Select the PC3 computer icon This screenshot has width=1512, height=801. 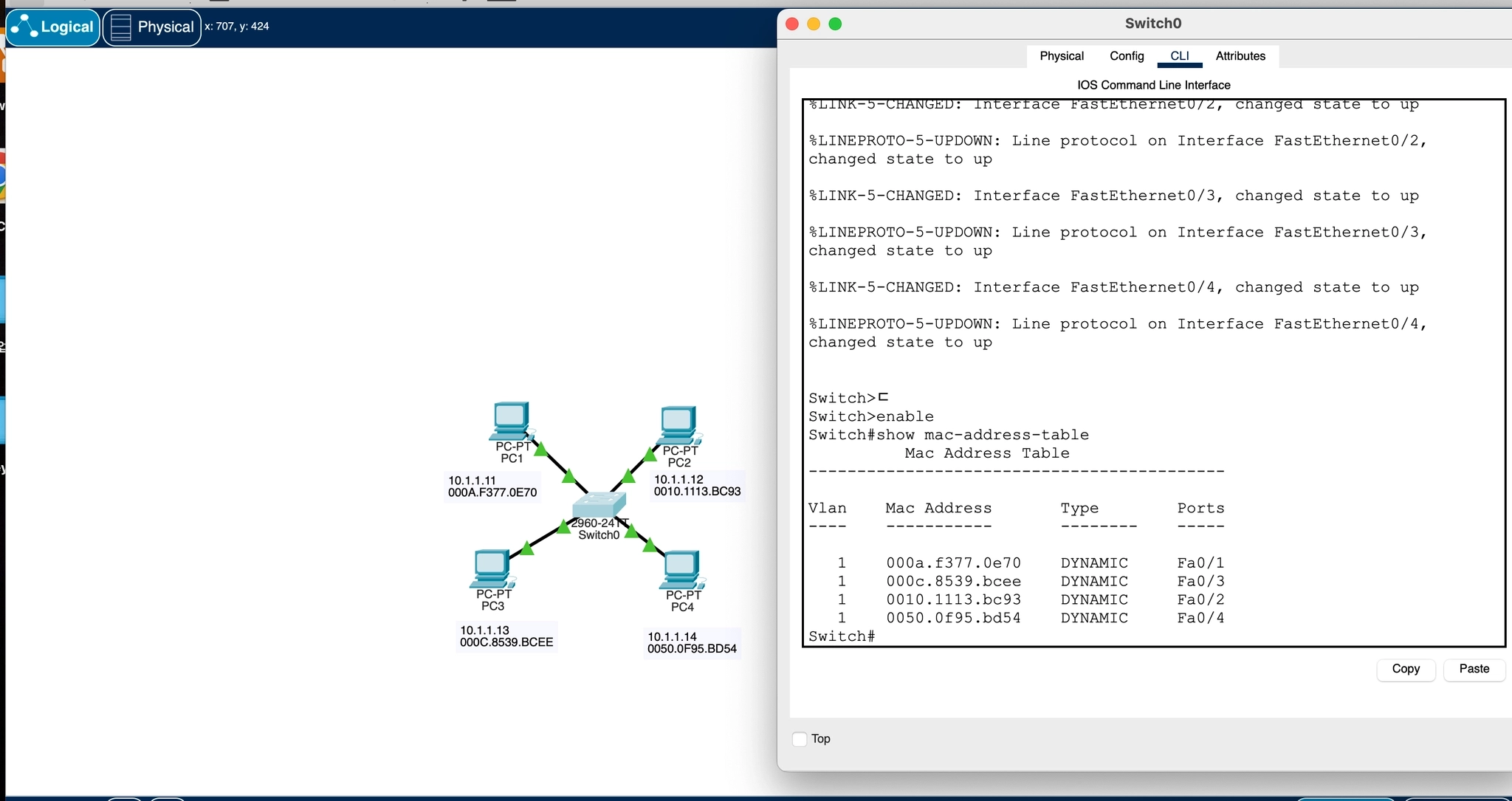point(492,568)
